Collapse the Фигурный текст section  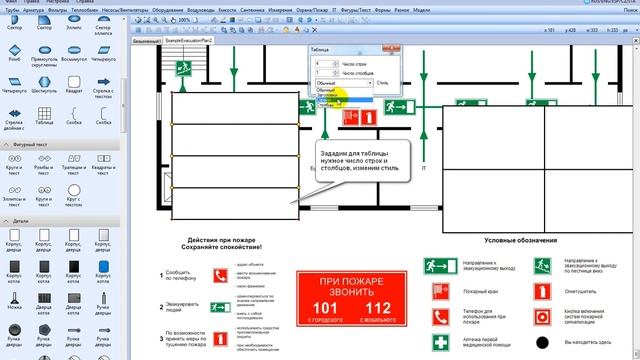(x=6, y=144)
